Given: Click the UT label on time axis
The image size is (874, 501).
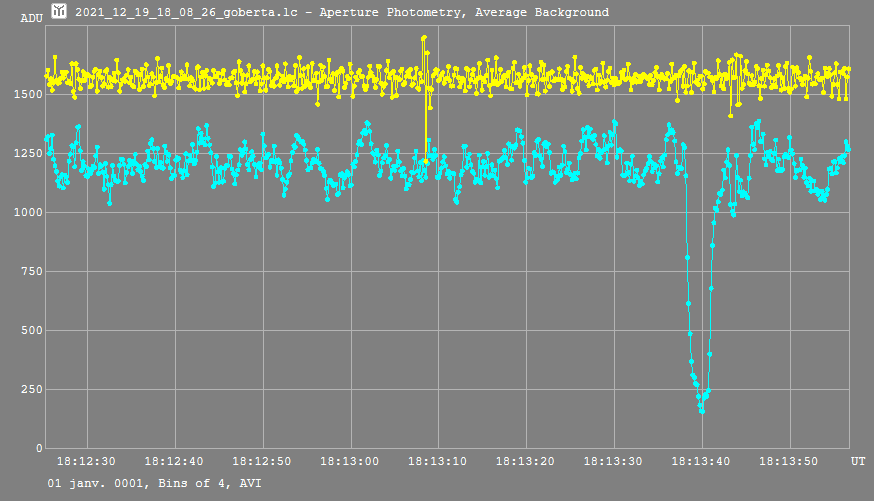Looking at the screenshot, I should 858,462.
